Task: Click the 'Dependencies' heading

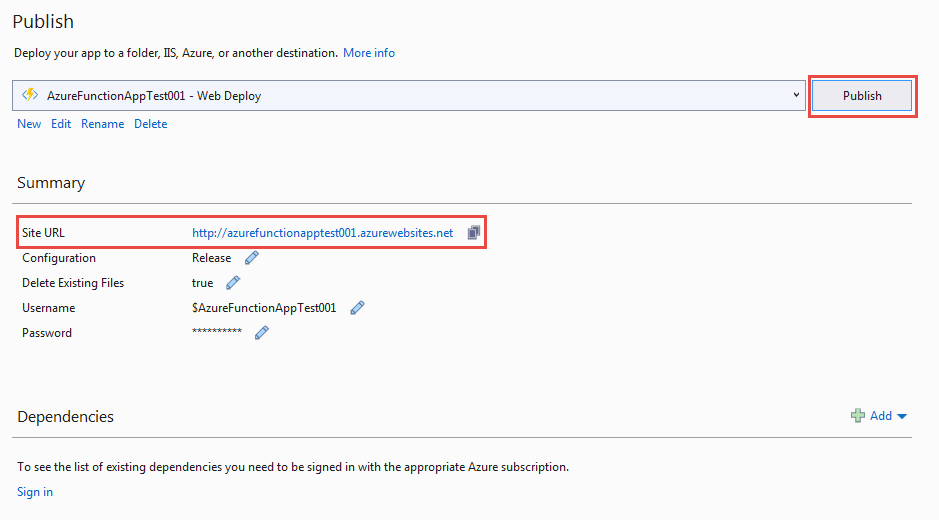Action: click(x=65, y=416)
